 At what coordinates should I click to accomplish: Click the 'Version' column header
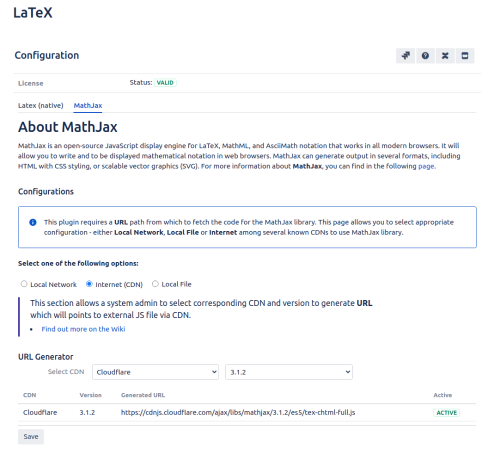(90, 395)
